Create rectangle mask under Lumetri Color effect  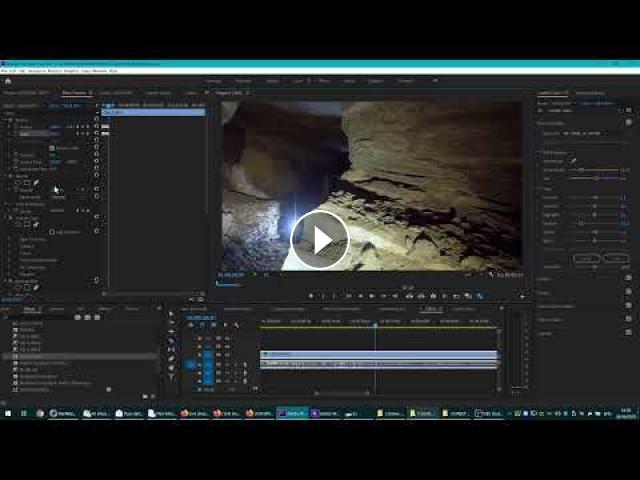pos(27,224)
